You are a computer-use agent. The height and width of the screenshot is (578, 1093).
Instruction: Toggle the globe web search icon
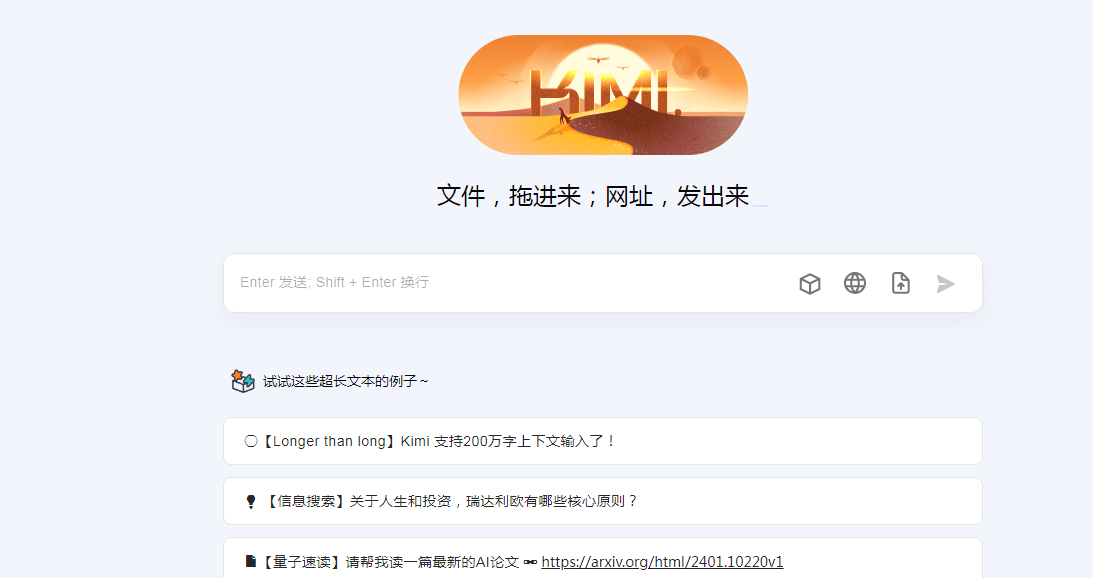point(855,283)
